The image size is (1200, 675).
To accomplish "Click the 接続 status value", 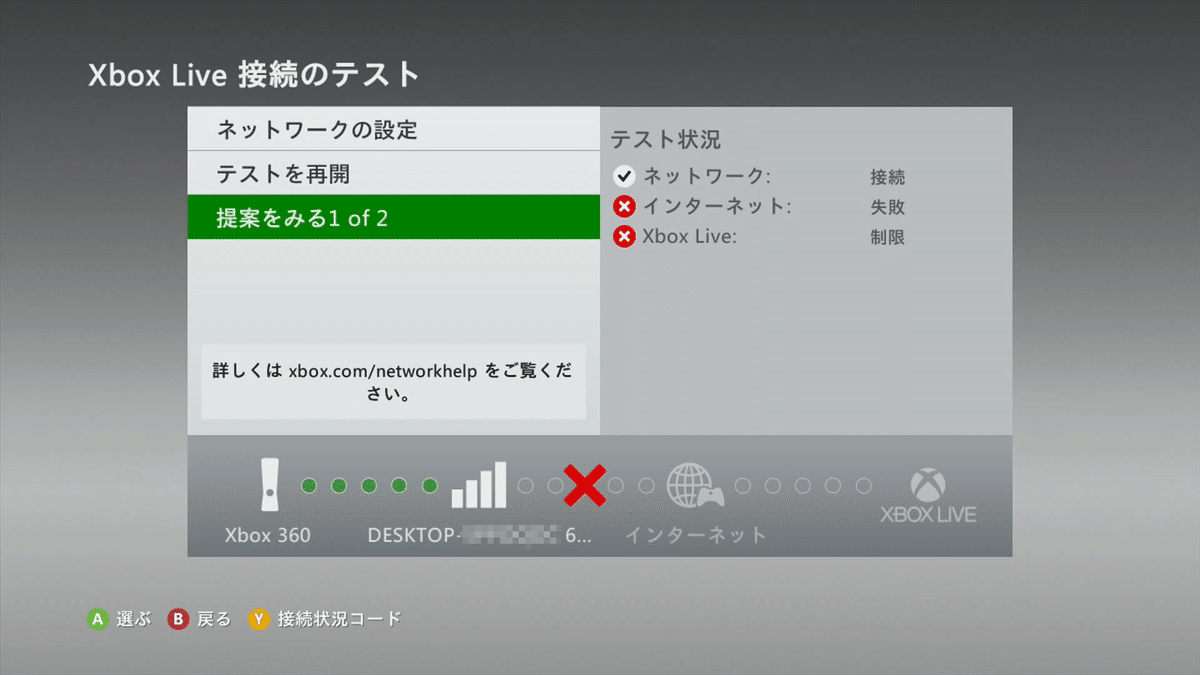I will [x=887, y=178].
